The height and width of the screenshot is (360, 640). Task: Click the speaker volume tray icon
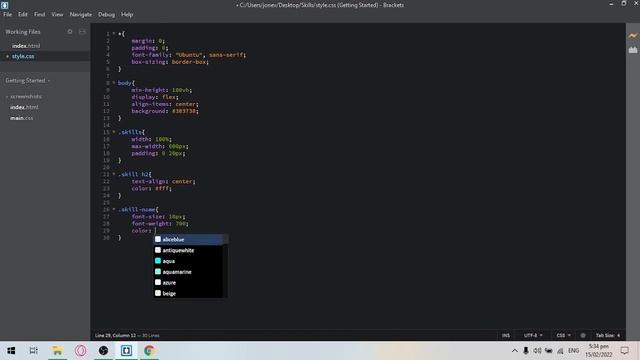(x=537, y=351)
